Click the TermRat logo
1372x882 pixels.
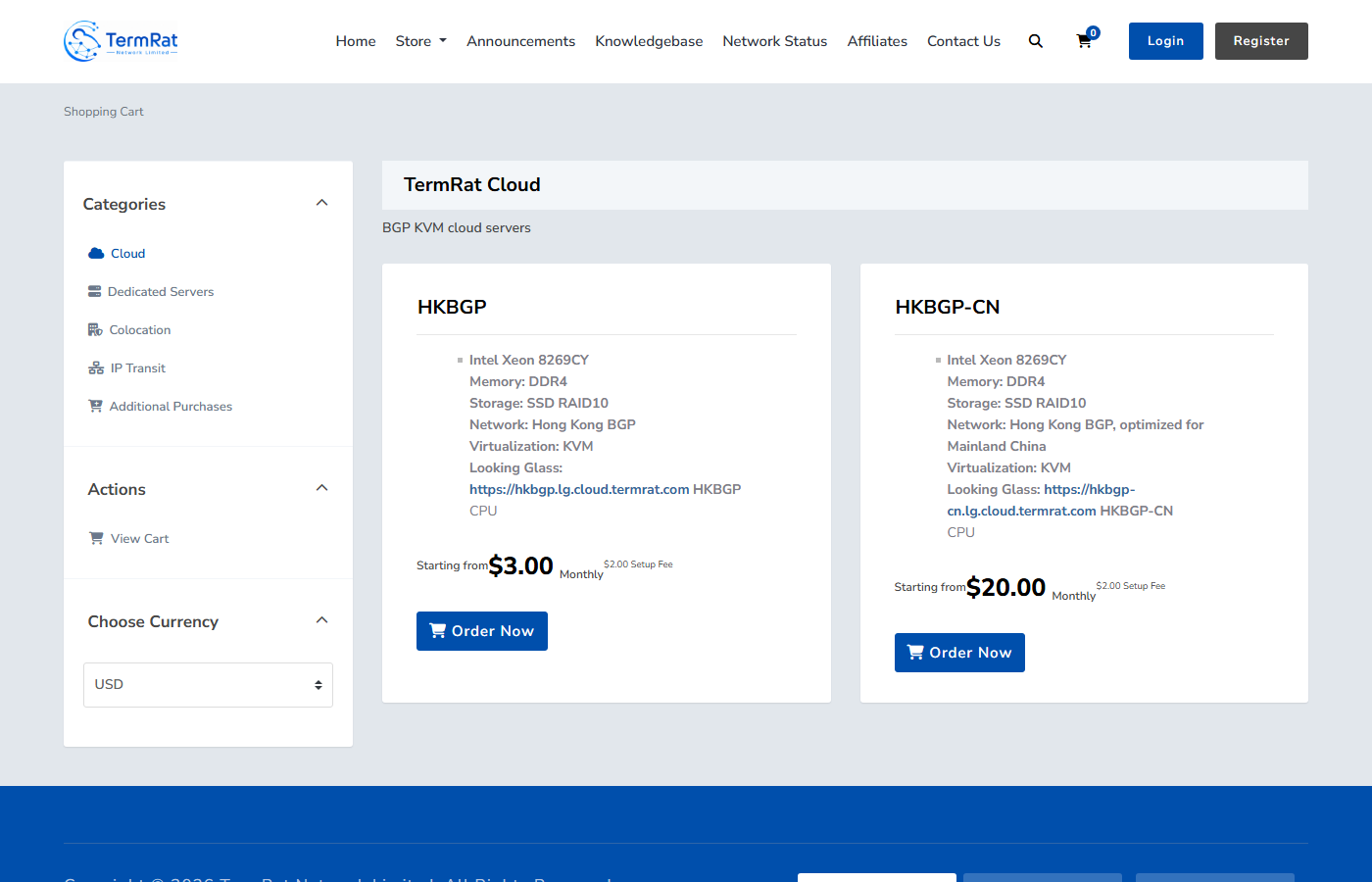point(121,41)
